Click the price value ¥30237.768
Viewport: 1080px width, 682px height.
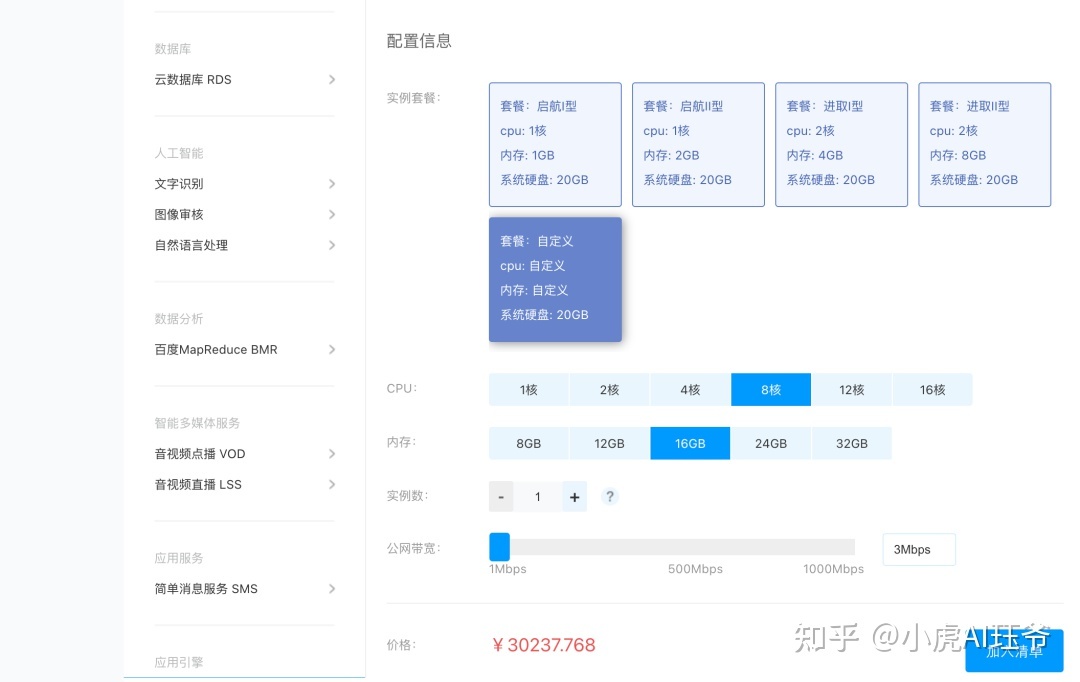[x=544, y=645]
